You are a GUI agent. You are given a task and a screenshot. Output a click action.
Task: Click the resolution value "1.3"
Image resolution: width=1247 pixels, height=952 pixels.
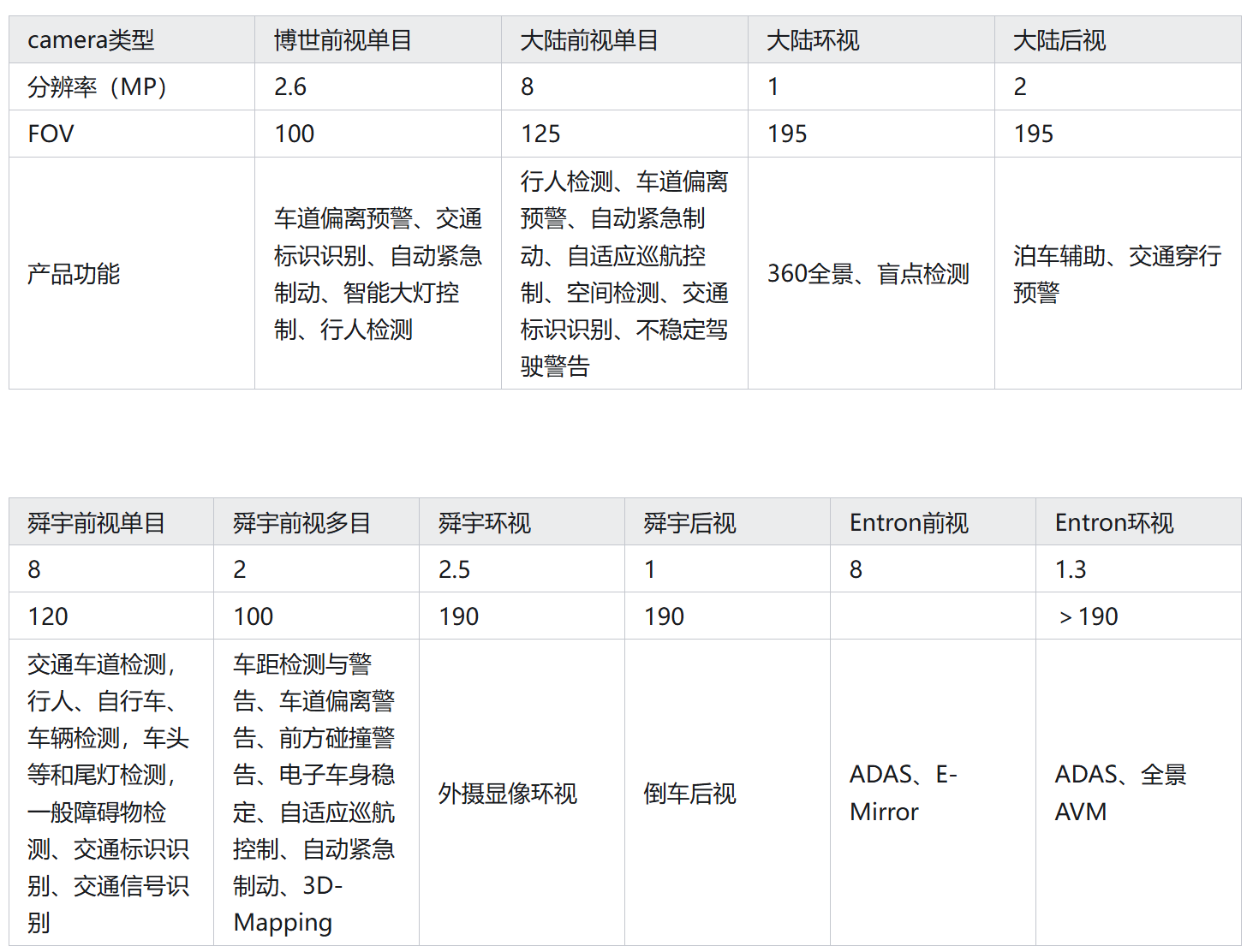point(1138,569)
